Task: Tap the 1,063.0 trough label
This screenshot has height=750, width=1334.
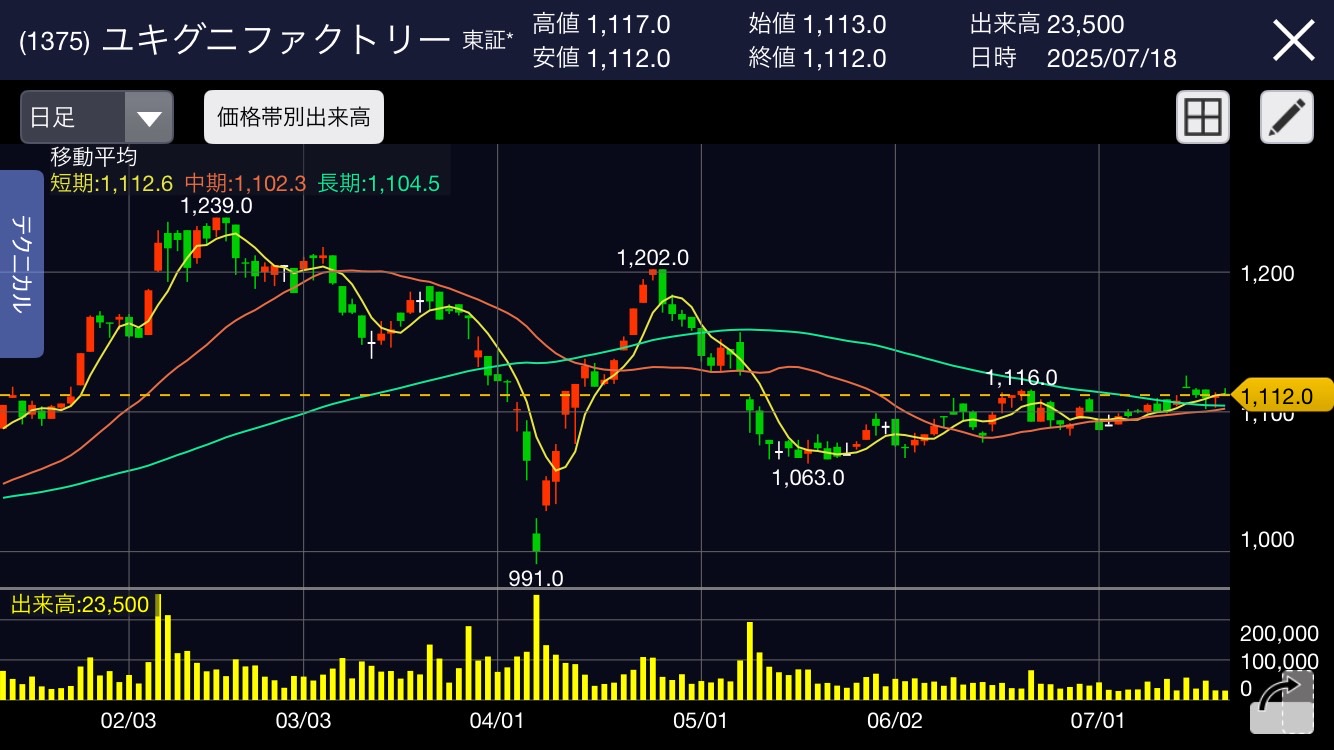Action: 808,478
